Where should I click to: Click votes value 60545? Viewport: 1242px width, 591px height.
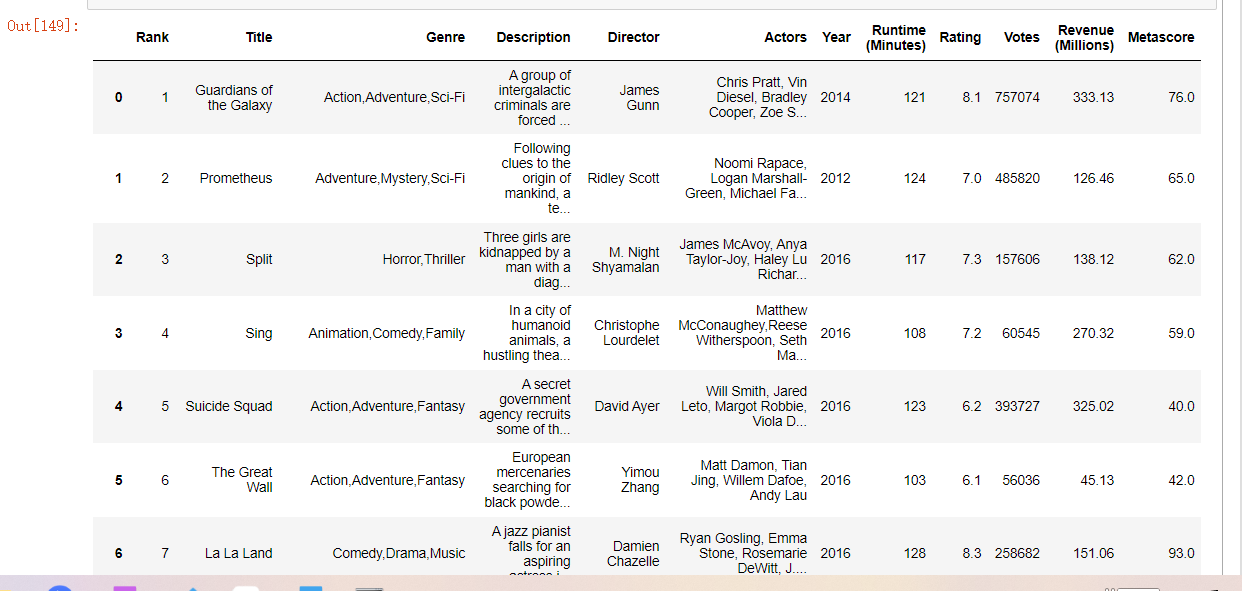click(1021, 333)
